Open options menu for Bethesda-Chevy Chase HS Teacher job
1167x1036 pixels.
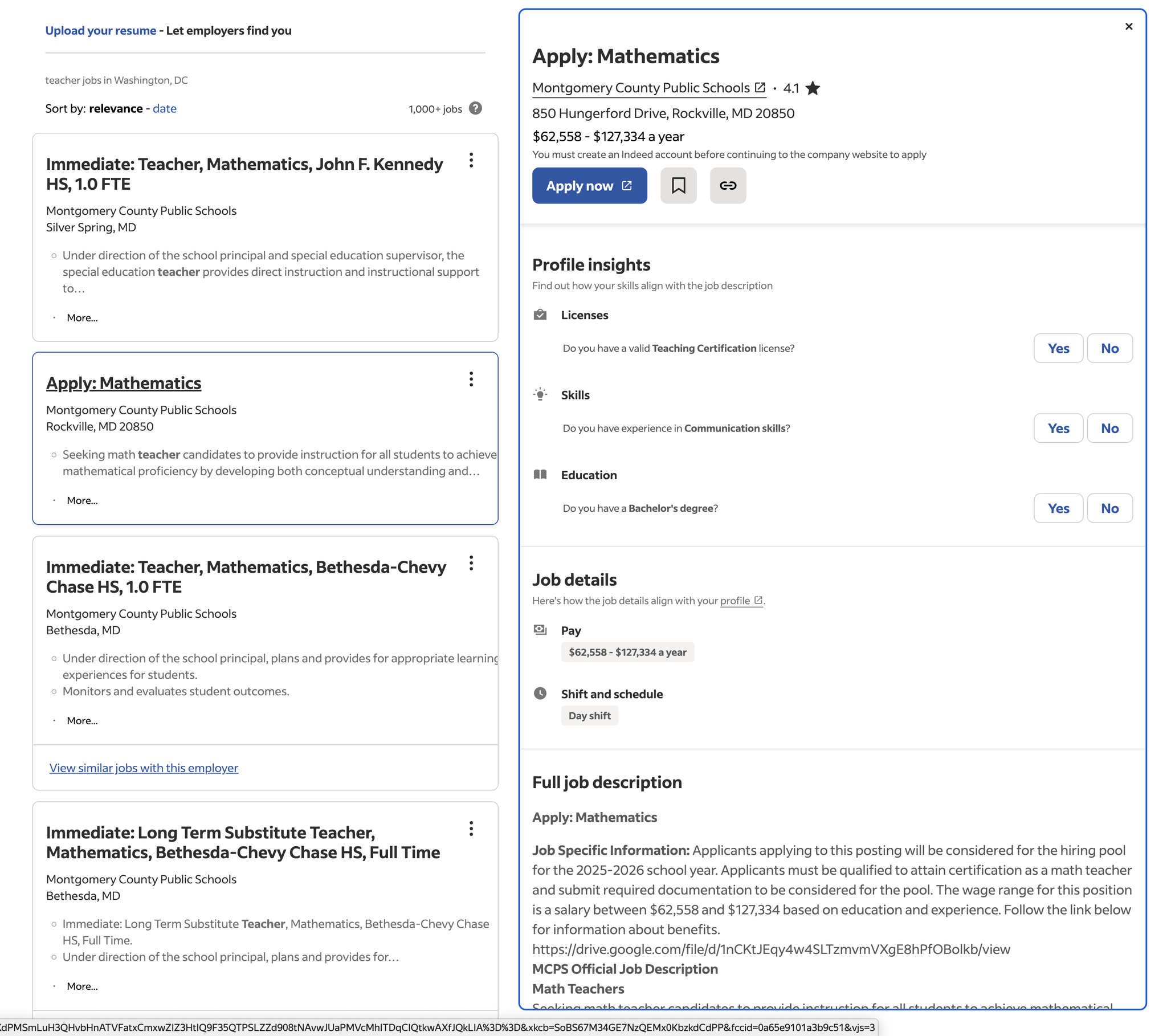(471, 564)
